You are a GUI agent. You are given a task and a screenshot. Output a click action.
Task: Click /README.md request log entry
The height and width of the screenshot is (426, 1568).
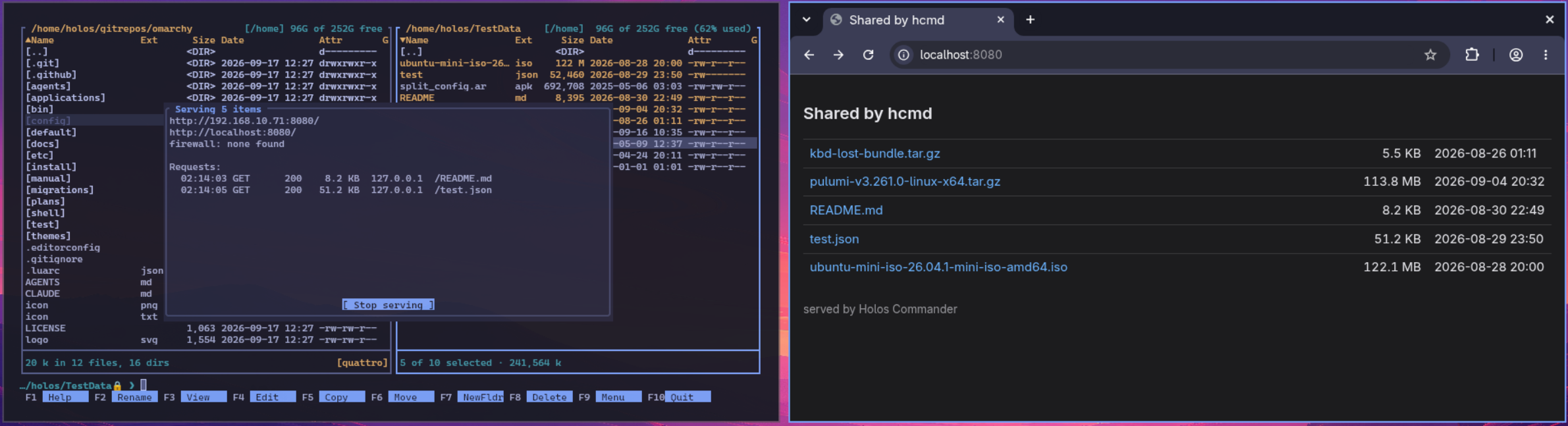click(x=337, y=178)
